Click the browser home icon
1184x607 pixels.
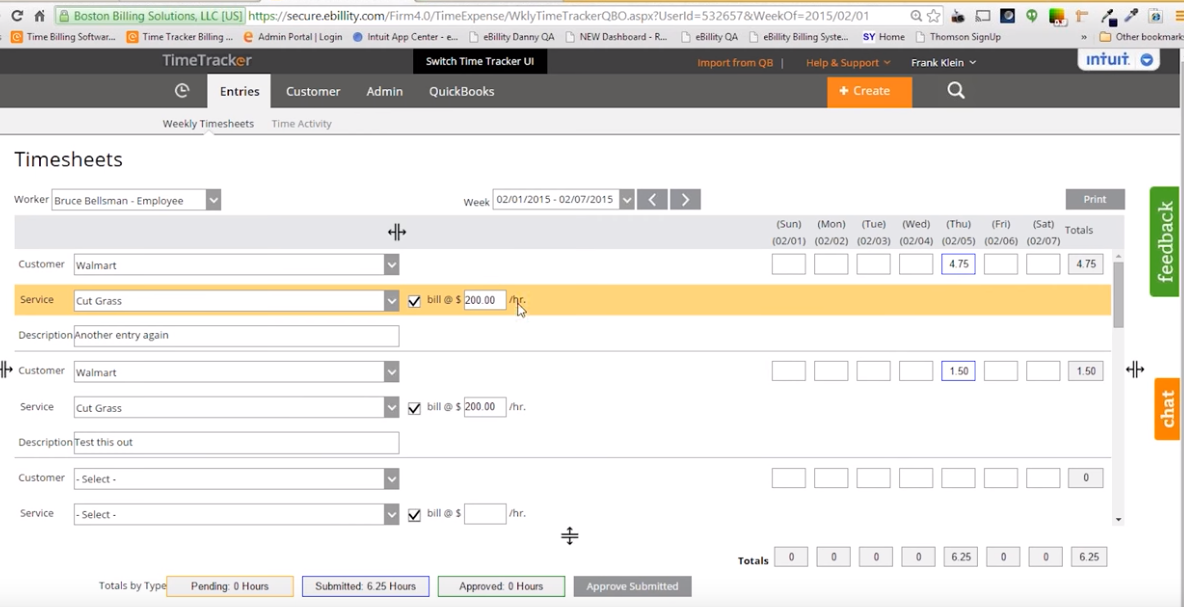39,15
